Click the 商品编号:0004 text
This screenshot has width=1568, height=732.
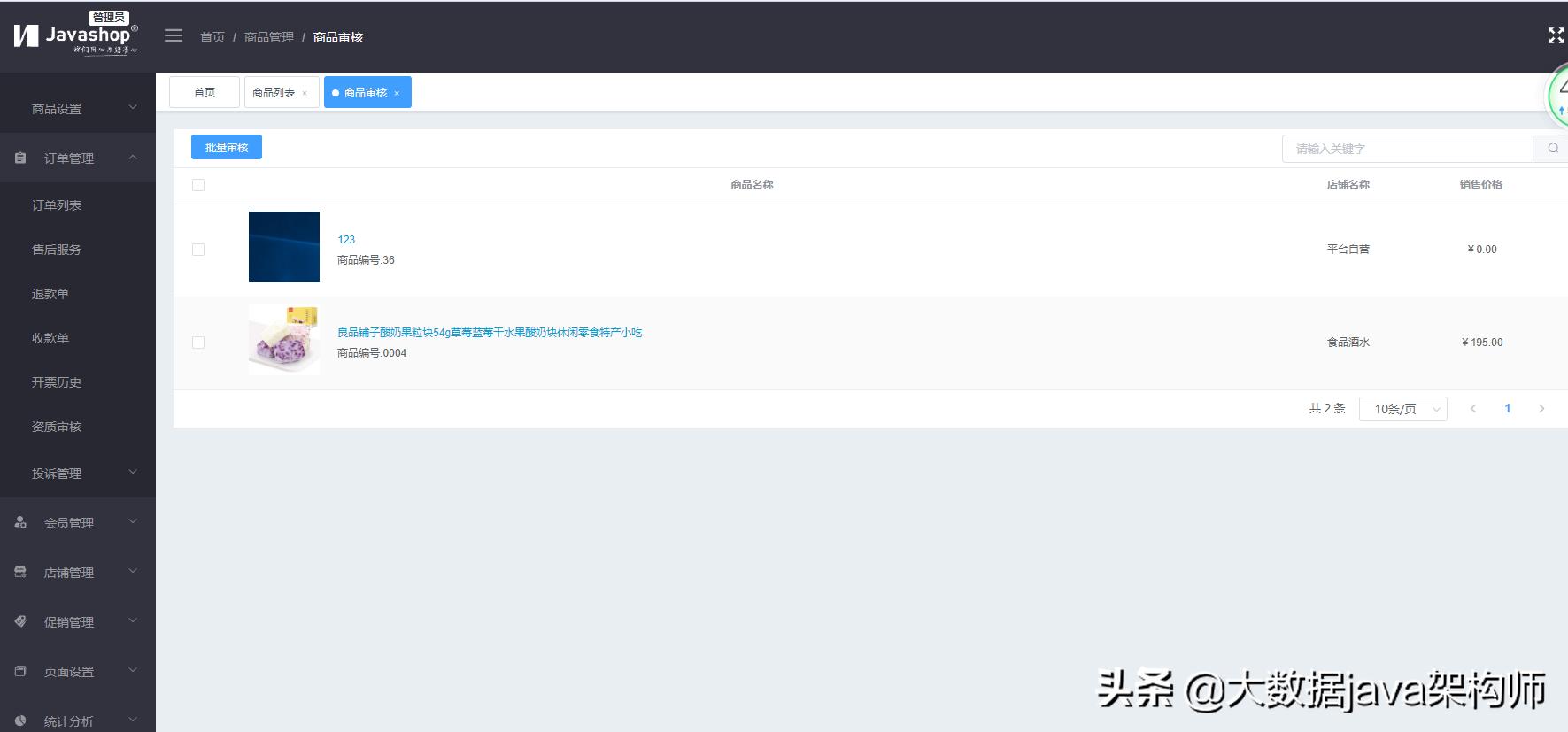(x=372, y=352)
